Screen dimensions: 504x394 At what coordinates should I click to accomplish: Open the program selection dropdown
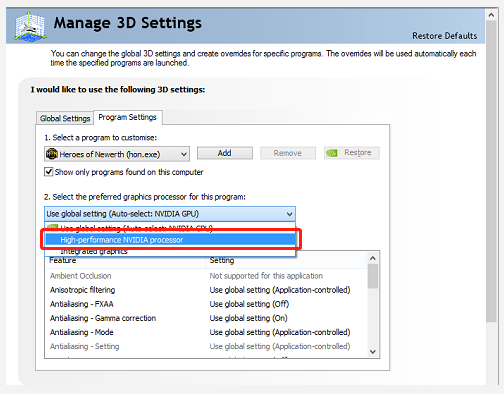pyautogui.click(x=117, y=154)
